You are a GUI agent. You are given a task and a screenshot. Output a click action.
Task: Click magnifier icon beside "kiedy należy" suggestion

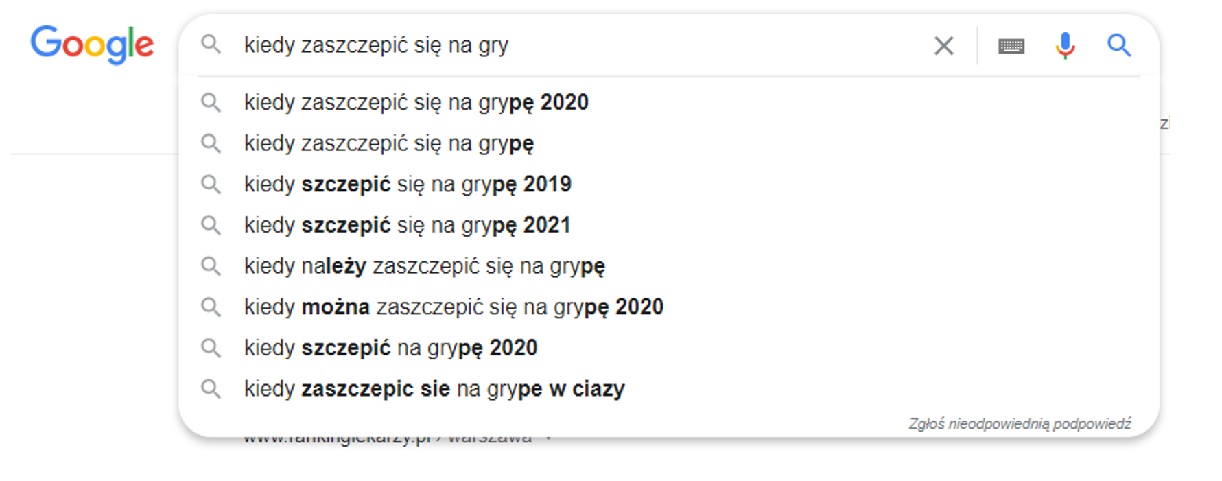pyautogui.click(x=210, y=266)
